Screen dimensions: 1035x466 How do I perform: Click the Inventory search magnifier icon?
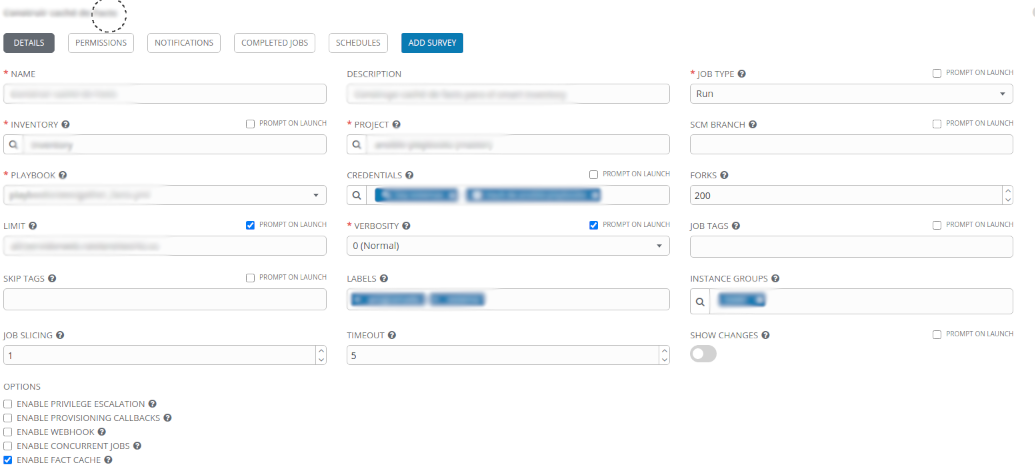(13, 145)
